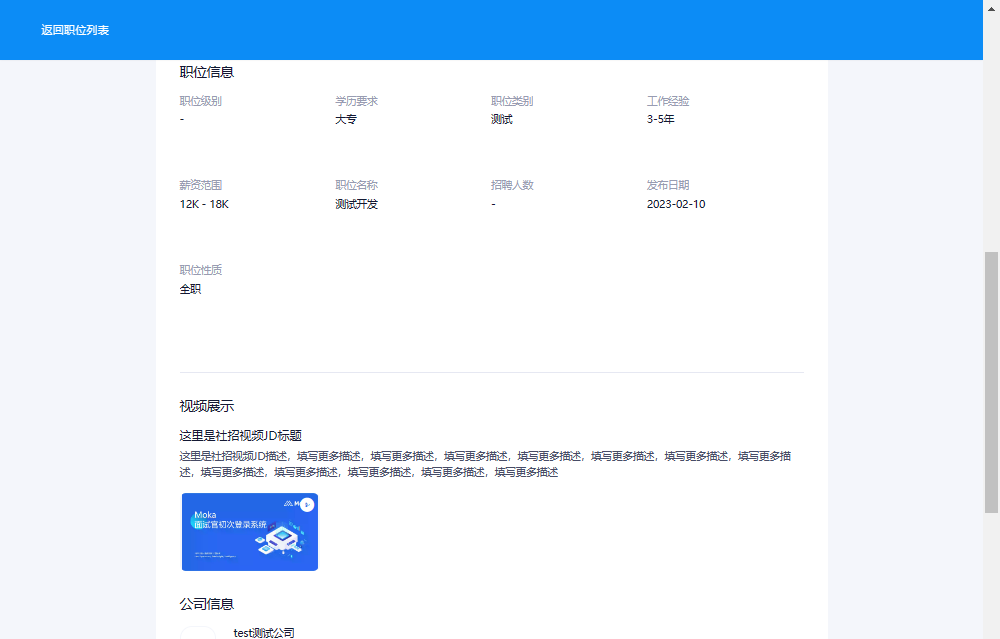Select the 职位信息 heading

coord(207,72)
